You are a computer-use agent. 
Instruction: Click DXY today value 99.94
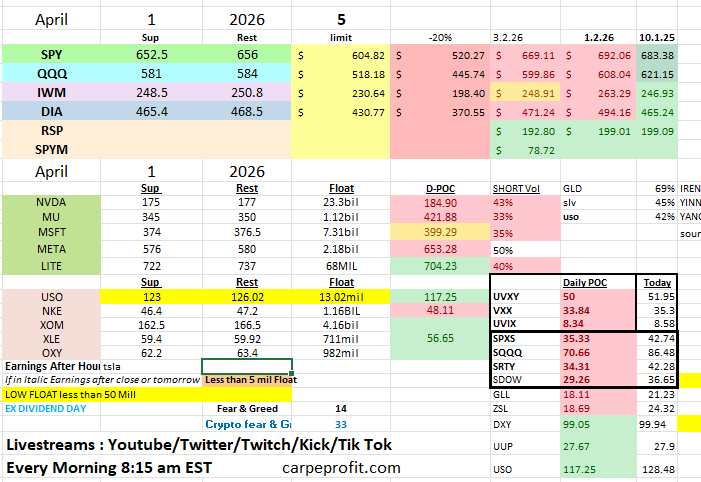point(657,424)
